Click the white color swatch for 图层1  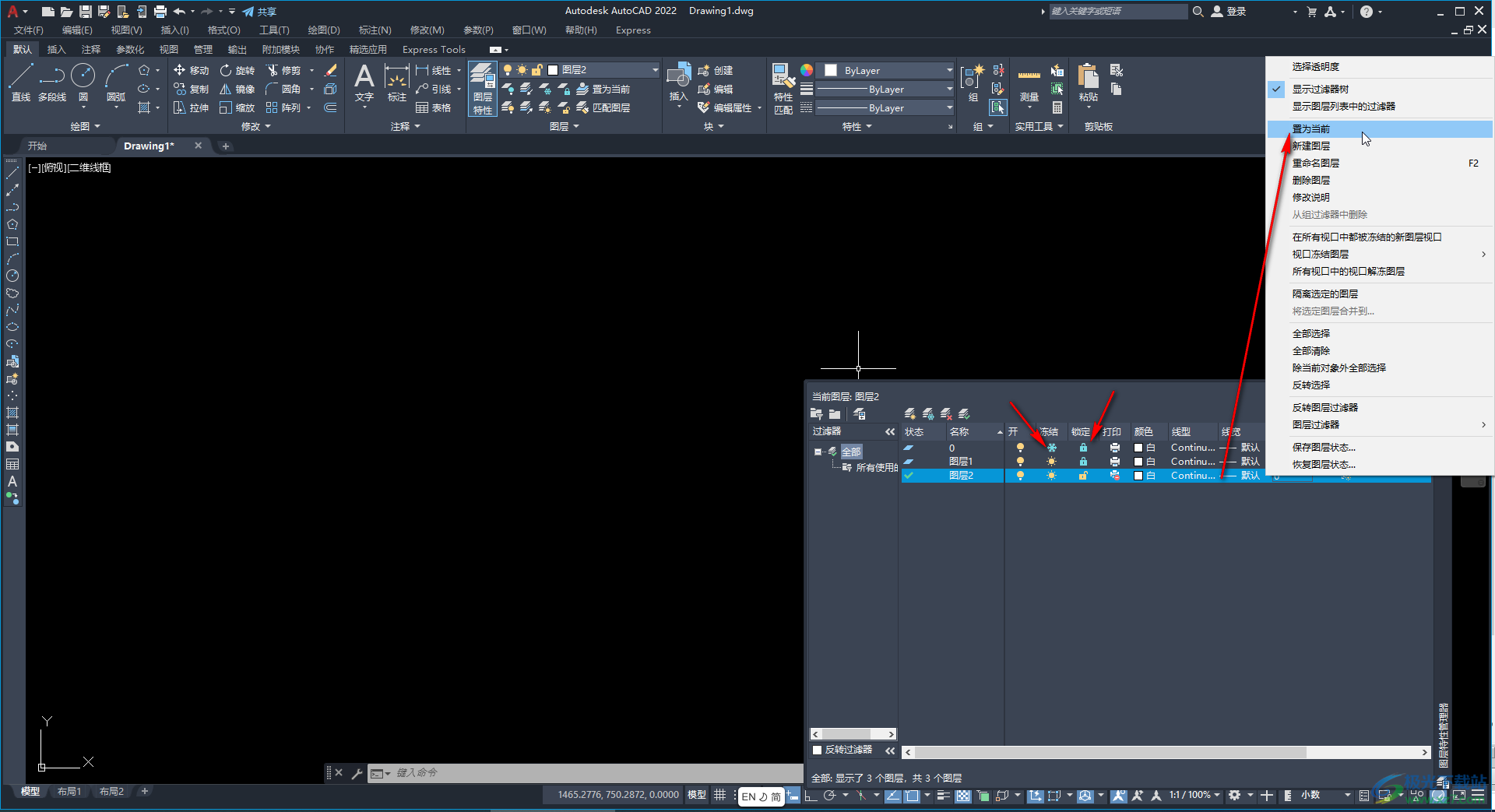[x=1138, y=462]
